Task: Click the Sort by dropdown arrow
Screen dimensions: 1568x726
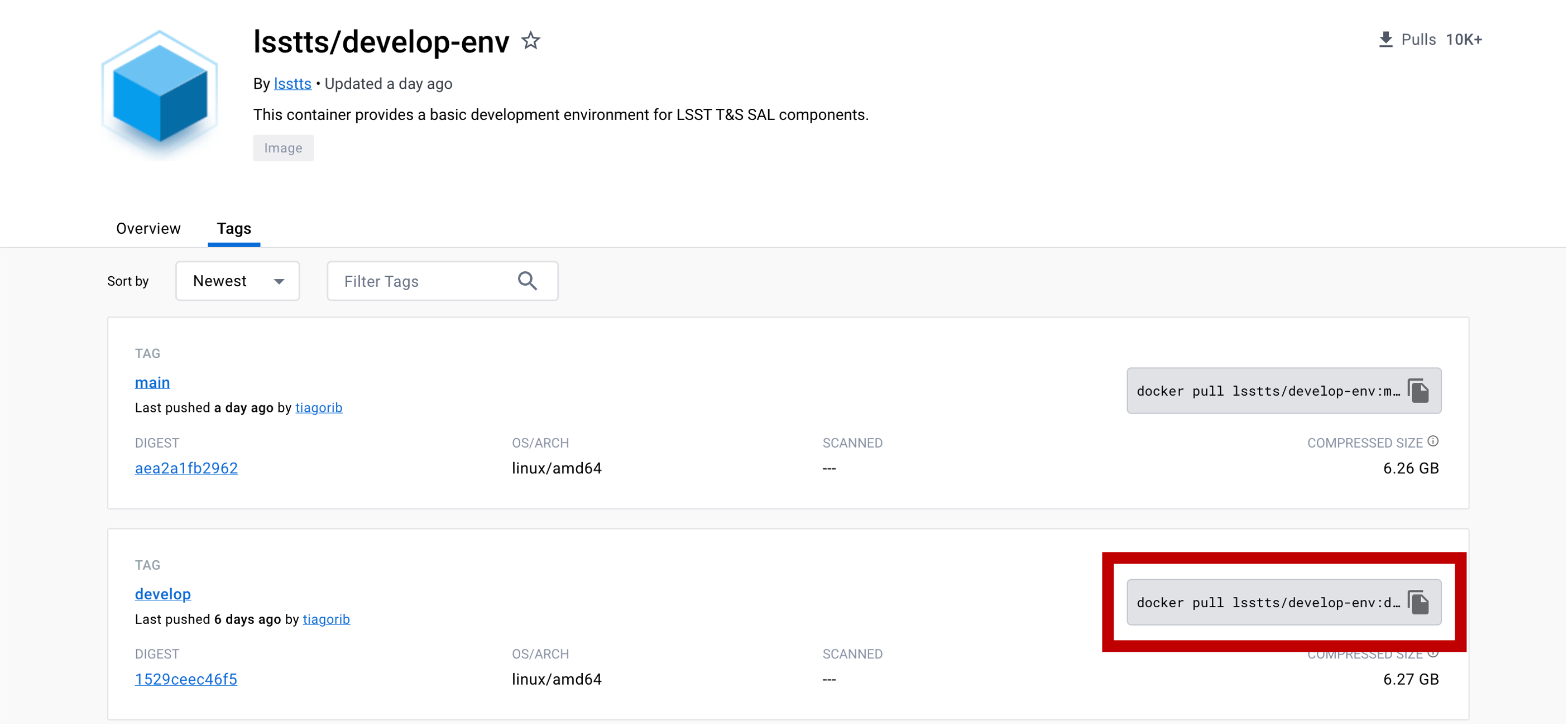Action: click(279, 281)
